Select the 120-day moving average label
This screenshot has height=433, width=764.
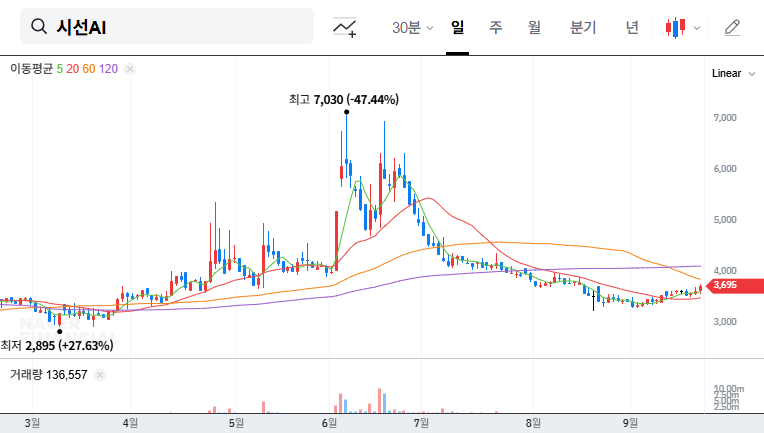click(108, 69)
